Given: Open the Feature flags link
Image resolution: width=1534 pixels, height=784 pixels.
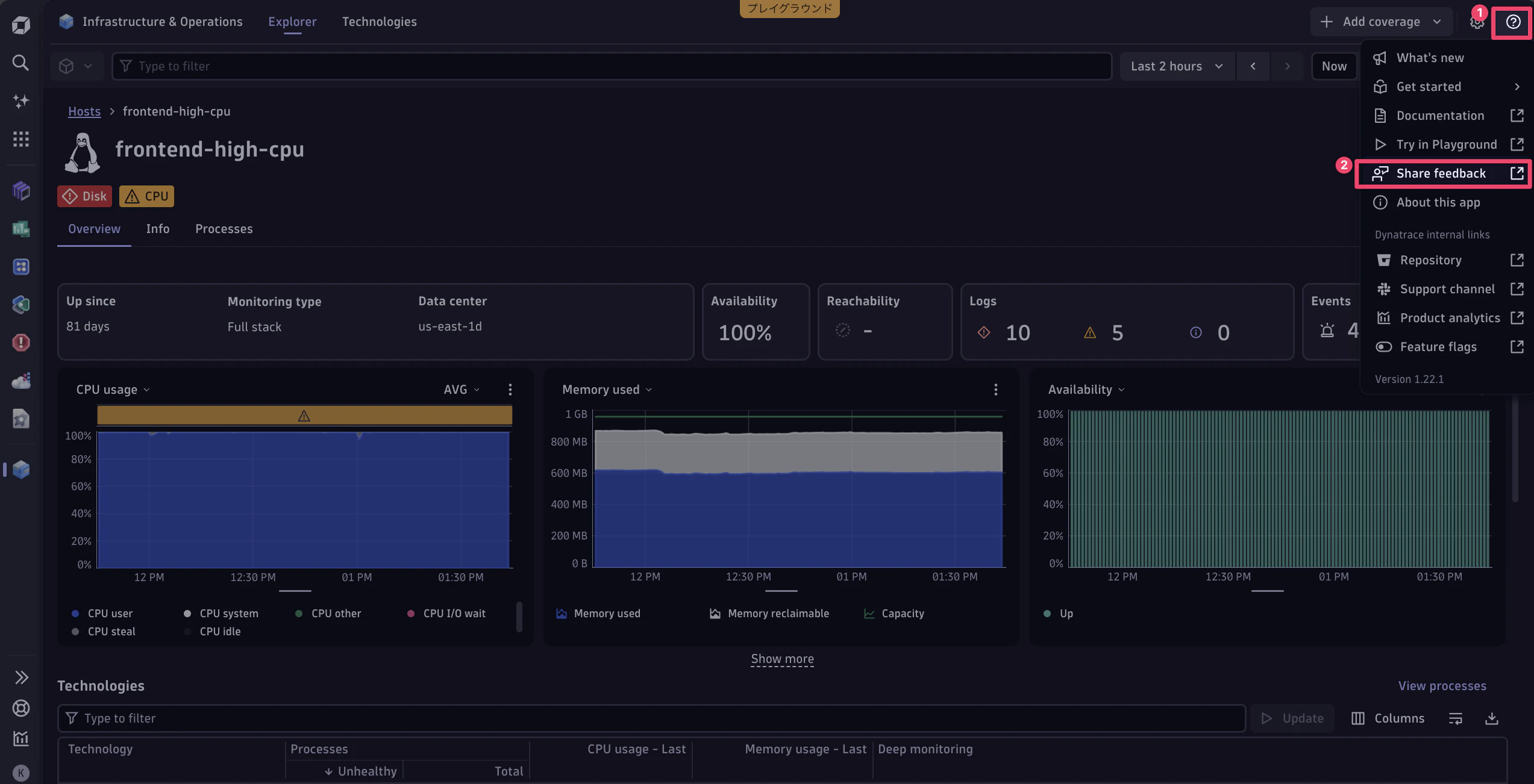Looking at the screenshot, I should (1448, 347).
